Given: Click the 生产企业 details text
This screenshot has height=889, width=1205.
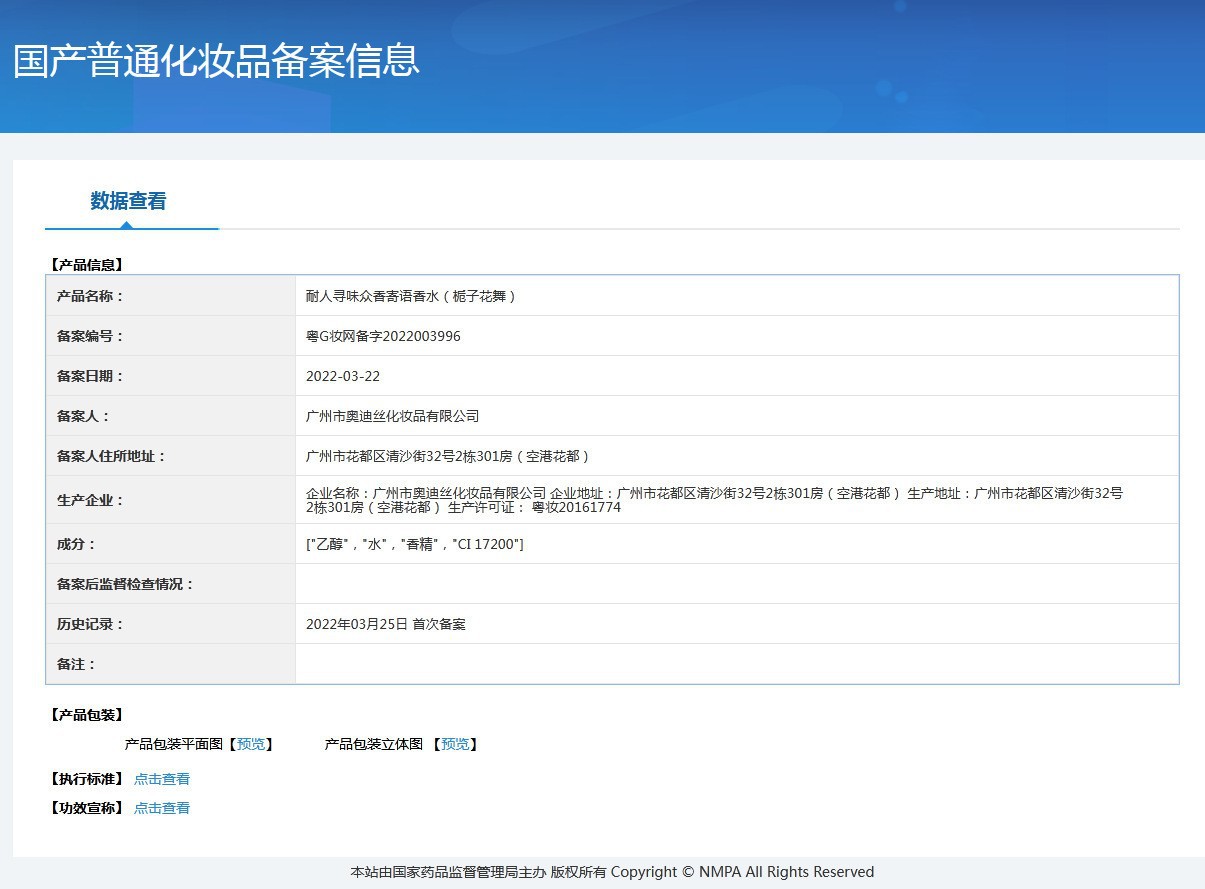Looking at the screenshot, I should click(x=714, y=500).
